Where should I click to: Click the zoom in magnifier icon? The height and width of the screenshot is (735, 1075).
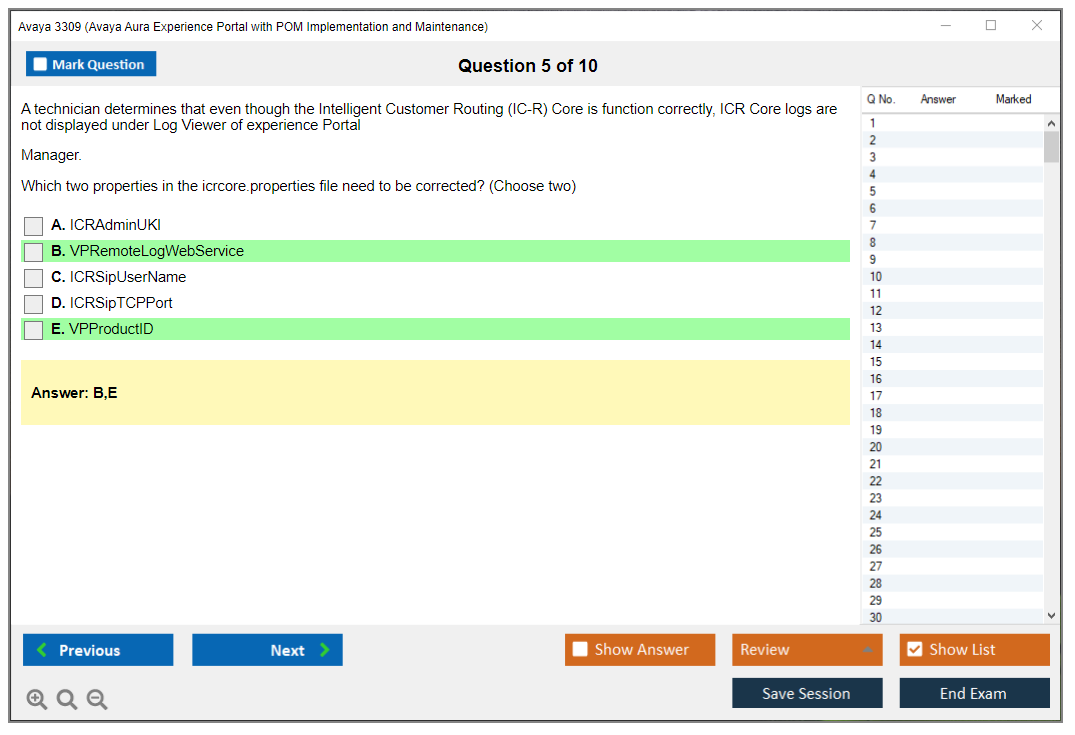(x=37, y=700)
